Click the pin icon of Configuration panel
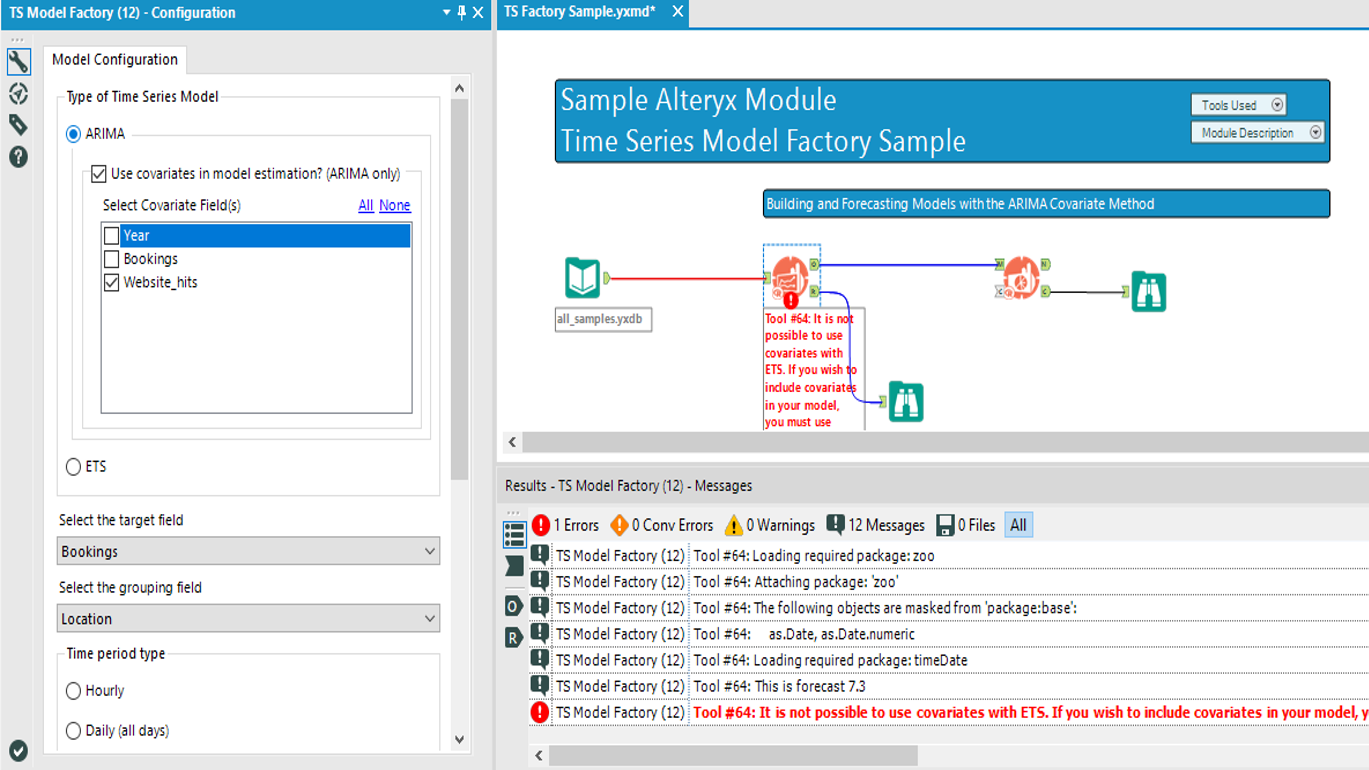This screenshot has width=1369, height=770. tap(461, 13)
